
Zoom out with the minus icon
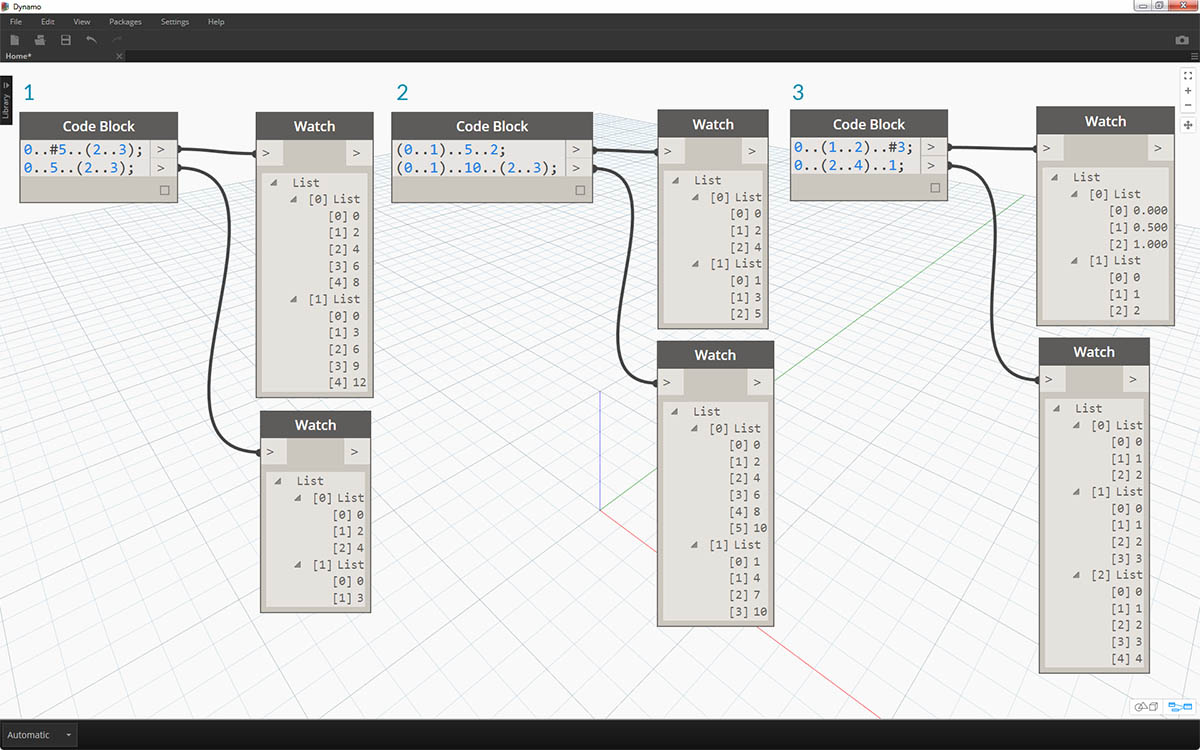[x=1188, y=105]
